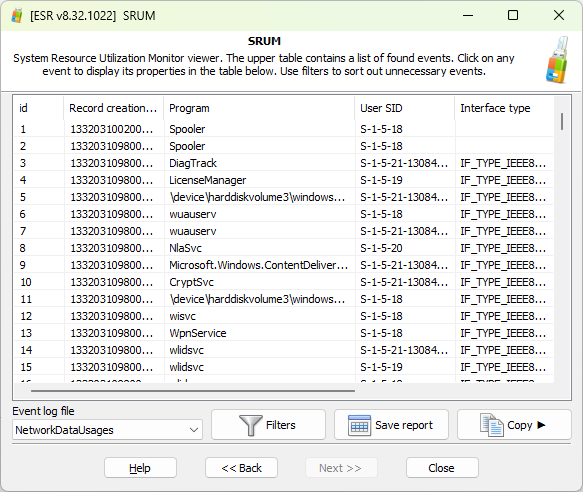Image resolution: width=583 pixels, height=492 pixels.
Task: Click the ESR app icon in title bar
Action: point(16,16)
